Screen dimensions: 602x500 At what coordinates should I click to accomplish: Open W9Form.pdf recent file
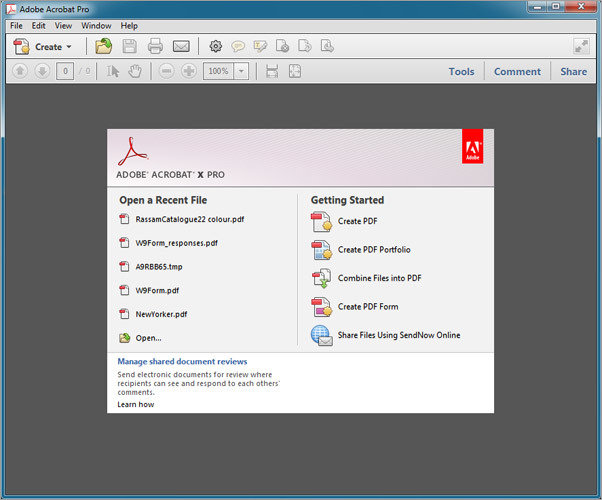click(157, 291)
